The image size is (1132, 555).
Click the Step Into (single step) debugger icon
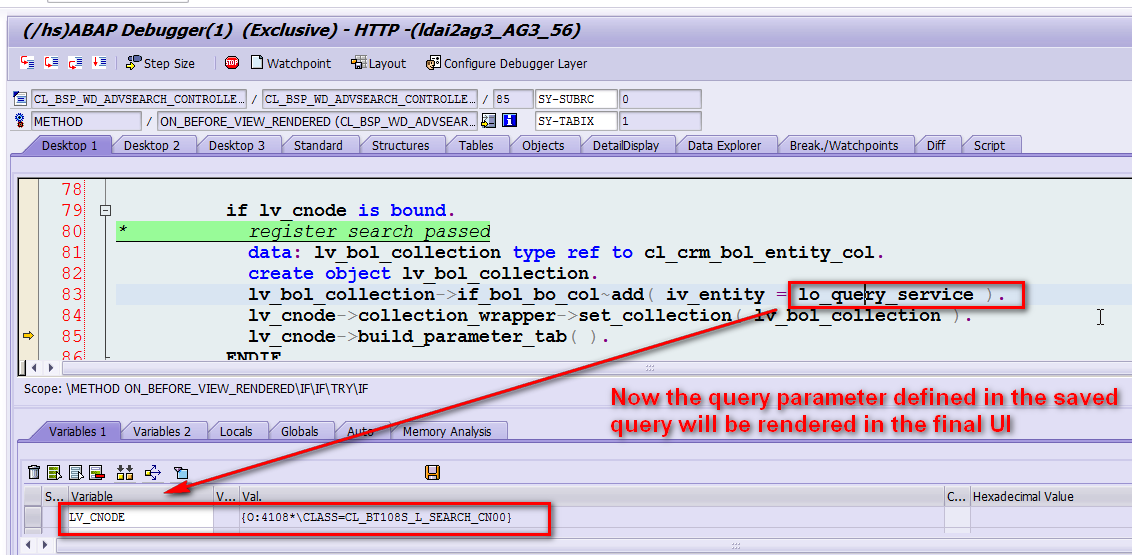point(27,63)
